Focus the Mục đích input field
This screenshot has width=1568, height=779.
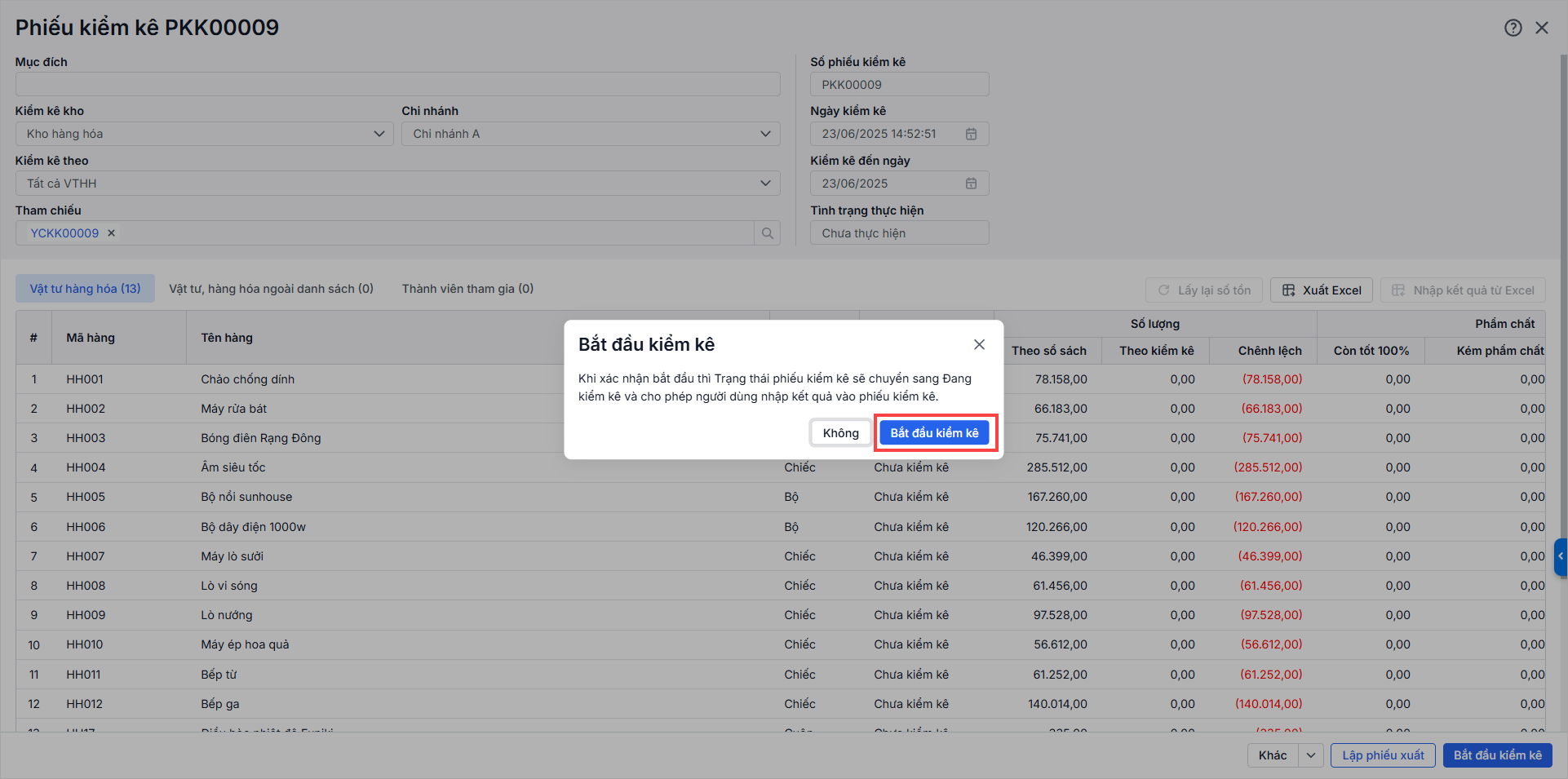(397, 84)
